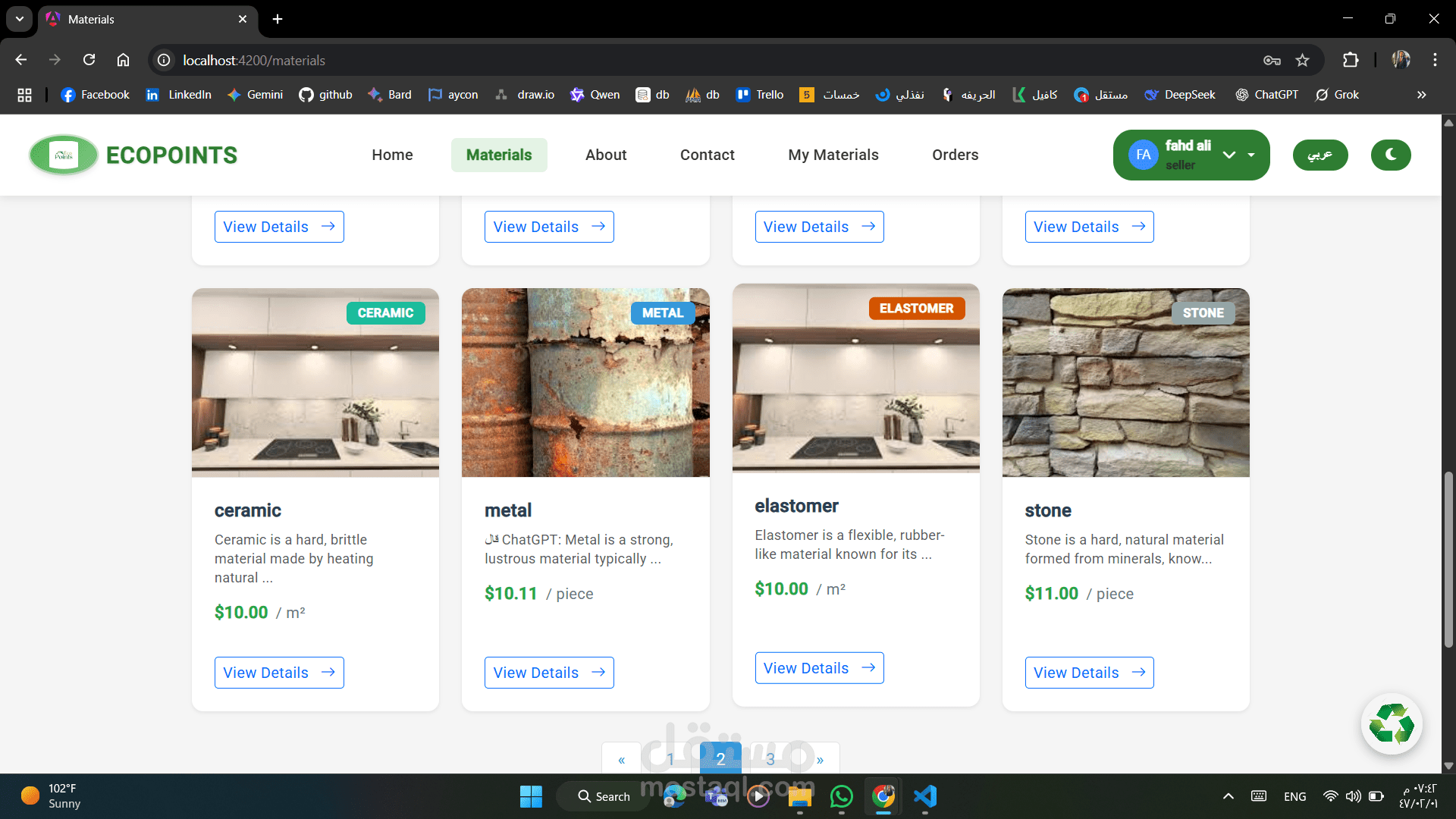
Task: Click the green recycle floating icon
Action: [1392, 724]
